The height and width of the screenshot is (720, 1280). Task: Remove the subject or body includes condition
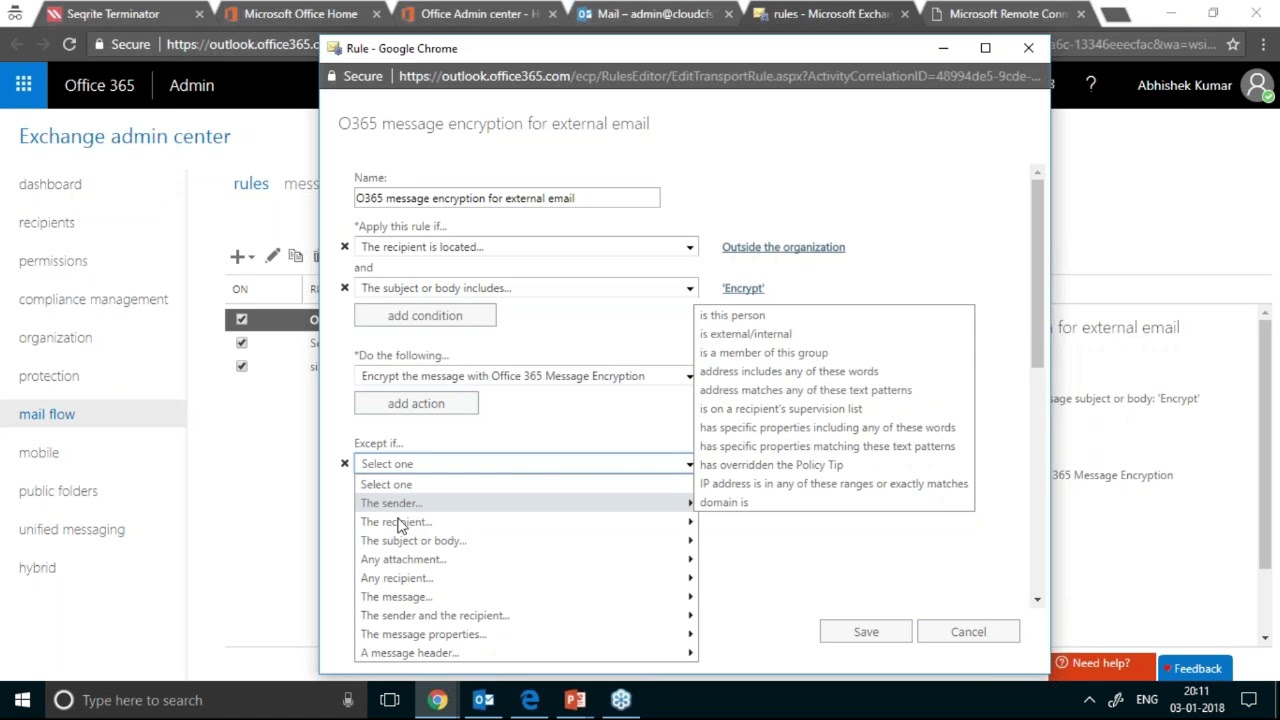click(x=345, y=287)
